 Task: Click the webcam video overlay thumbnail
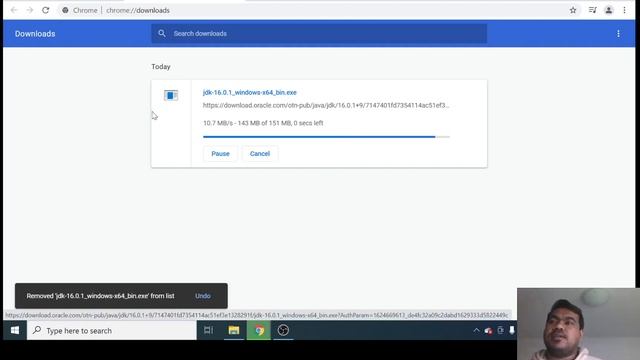(578, 324)
